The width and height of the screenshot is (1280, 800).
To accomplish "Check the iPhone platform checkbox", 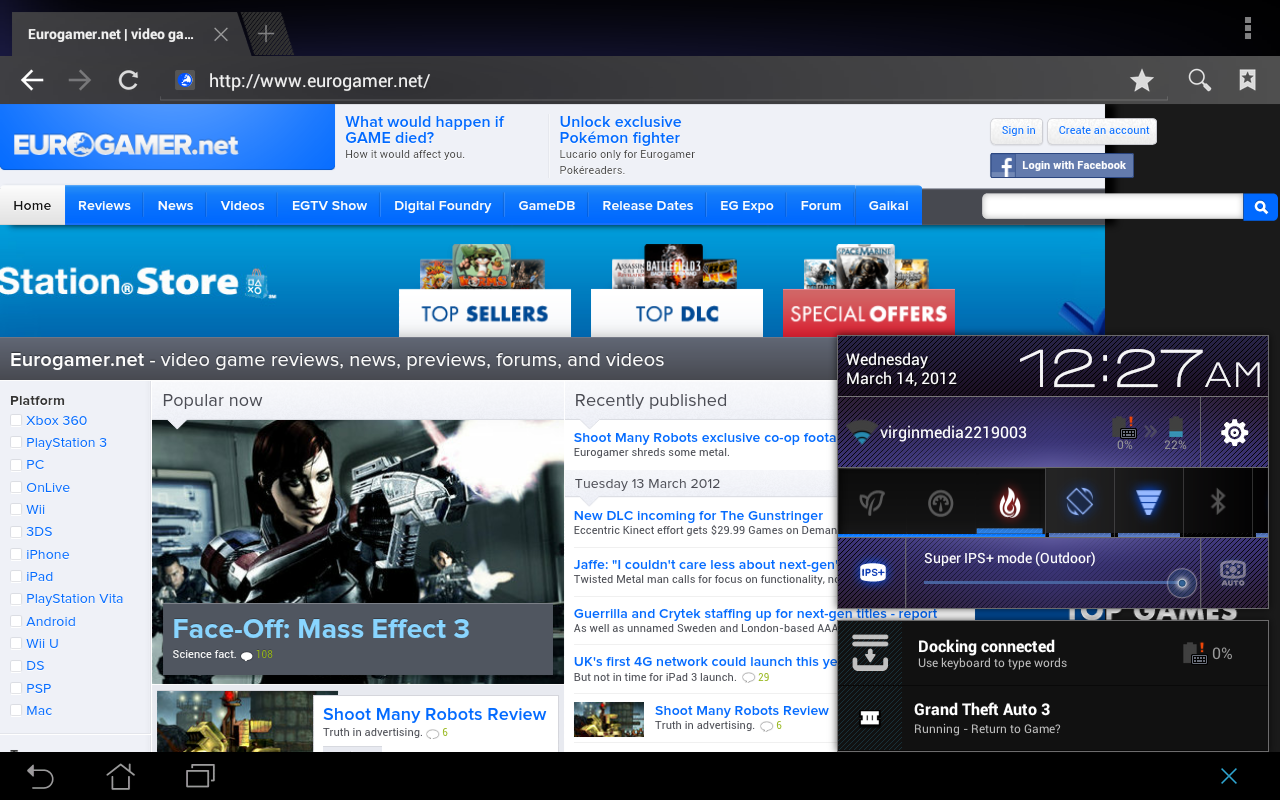I will click(x=16, y=555).
